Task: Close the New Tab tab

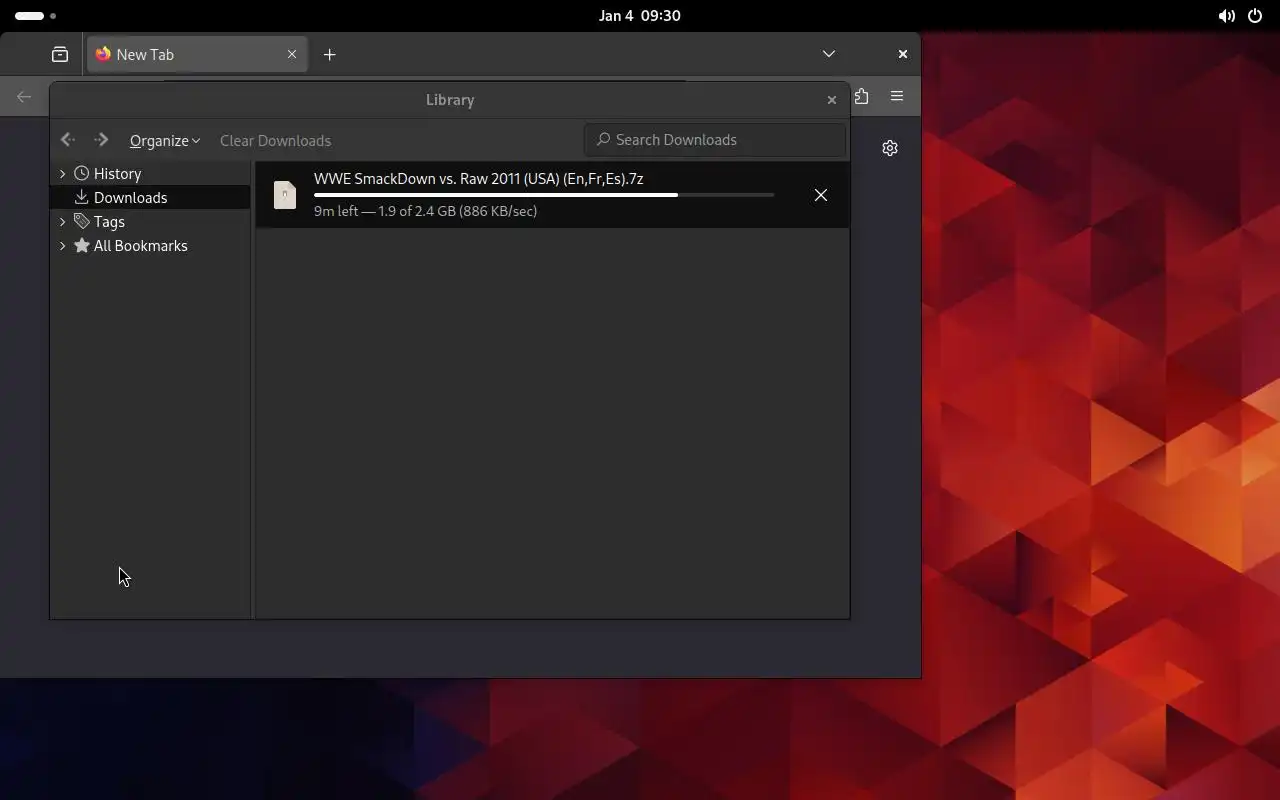Action: click(x=292, y=55)
